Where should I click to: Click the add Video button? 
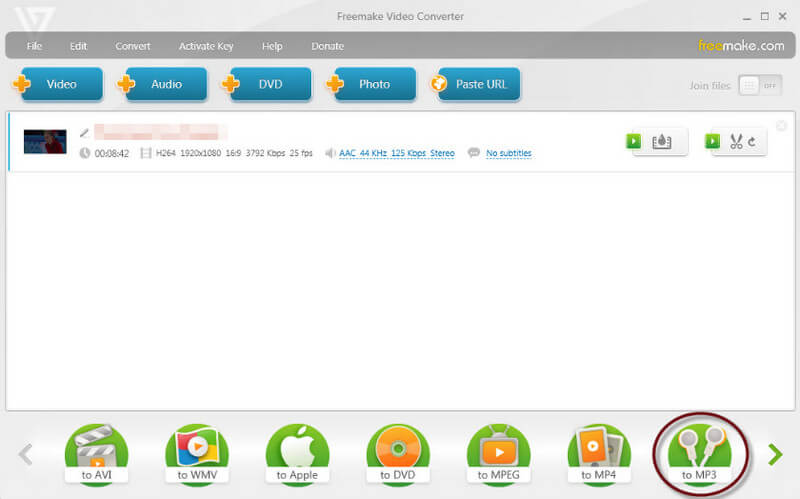coord(58,84)
